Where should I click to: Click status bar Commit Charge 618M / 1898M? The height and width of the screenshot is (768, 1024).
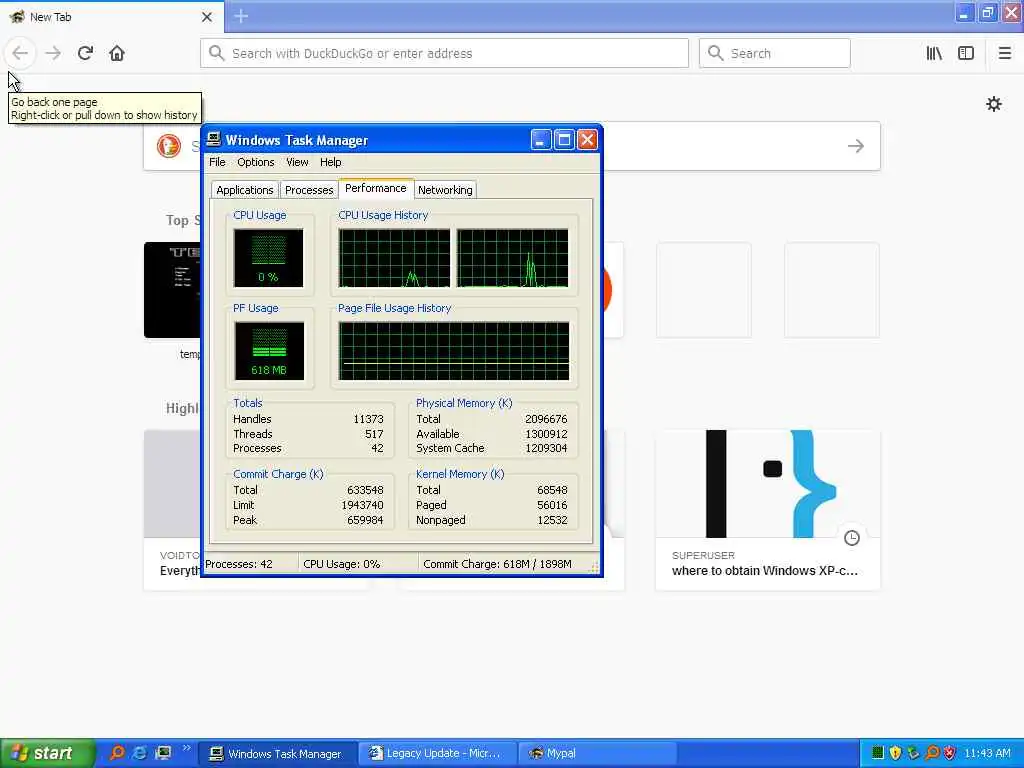[498, 564]
